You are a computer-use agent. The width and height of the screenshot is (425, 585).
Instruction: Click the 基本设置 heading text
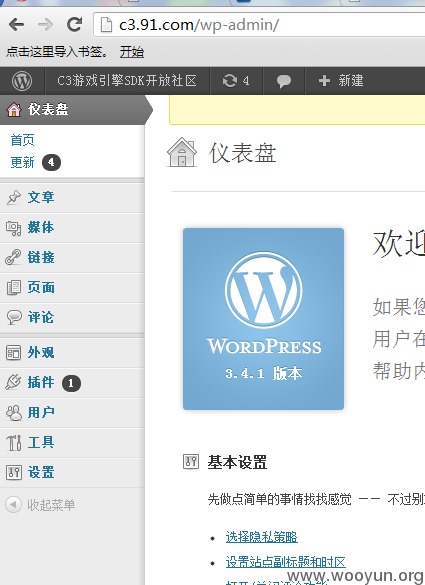tap(237, 462)
